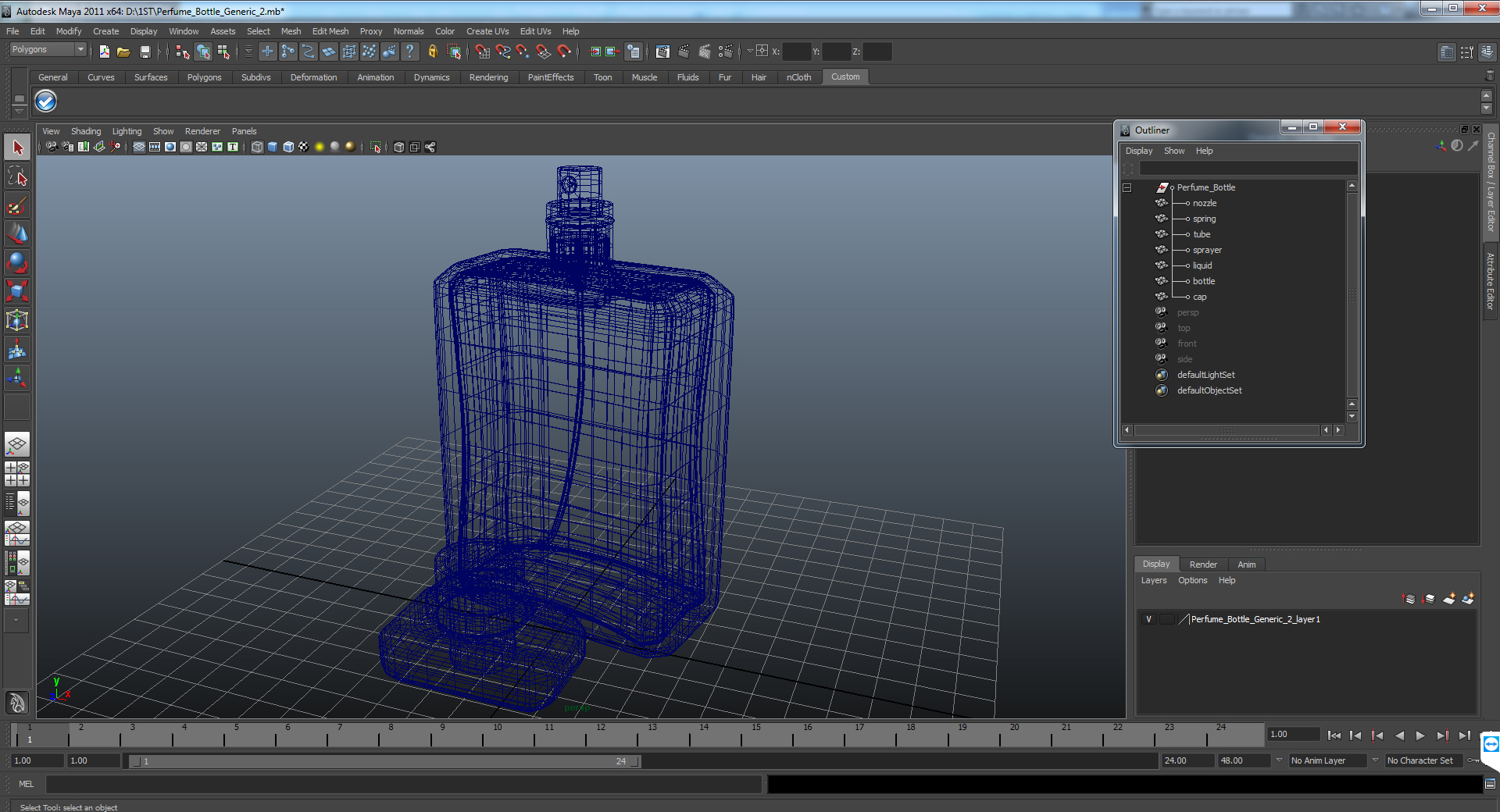Switch to the Rendering shelf tab
This screenshot has width=1500, height=812.
tap(488, 77)
